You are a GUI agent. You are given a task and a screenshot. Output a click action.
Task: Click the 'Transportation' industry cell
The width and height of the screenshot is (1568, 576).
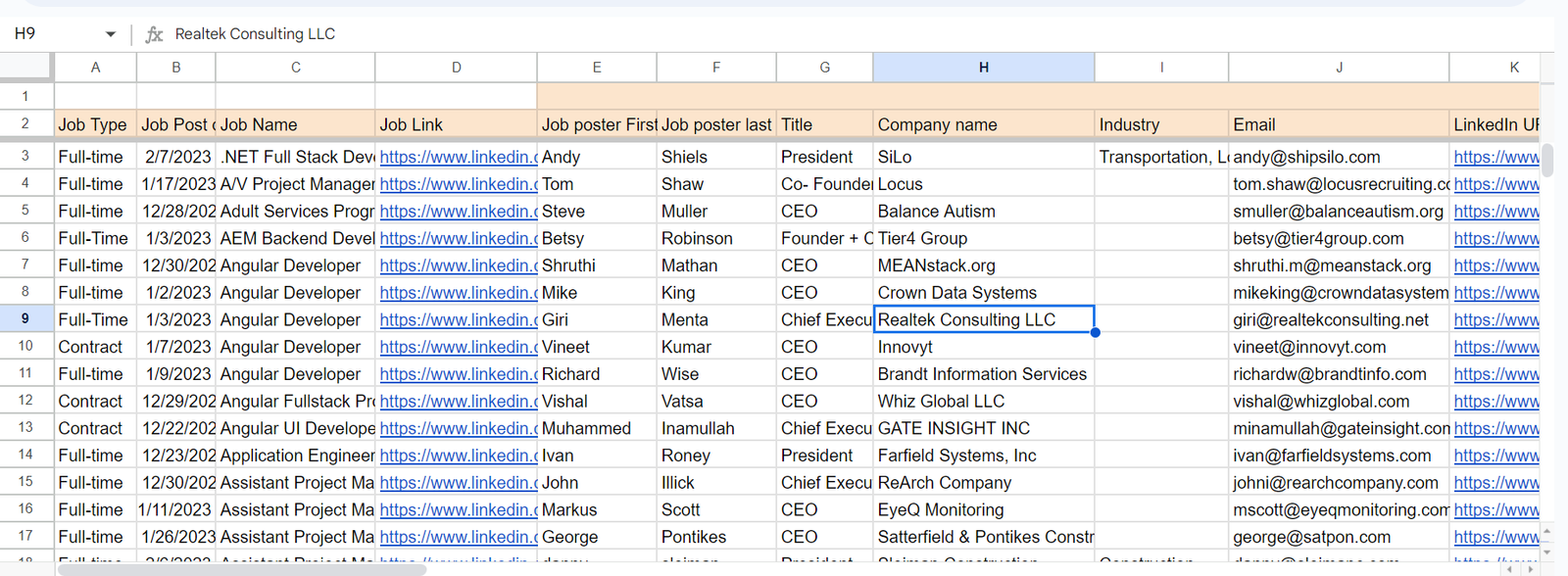[1161, 157]
